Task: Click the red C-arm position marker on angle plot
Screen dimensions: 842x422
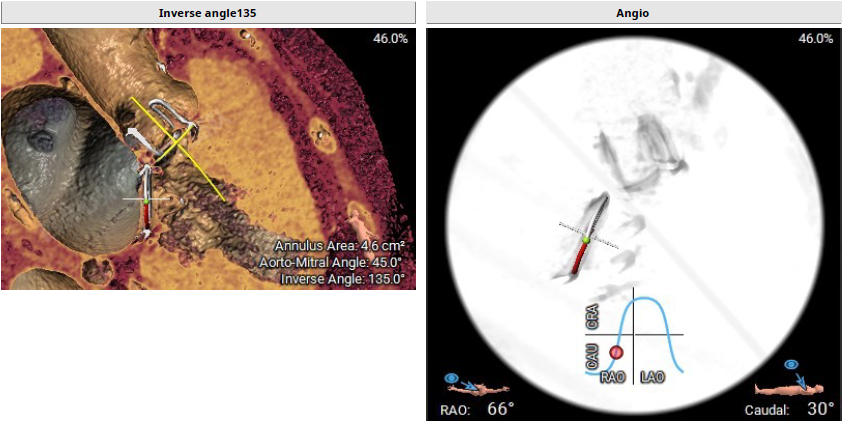Action: point(616,352)
